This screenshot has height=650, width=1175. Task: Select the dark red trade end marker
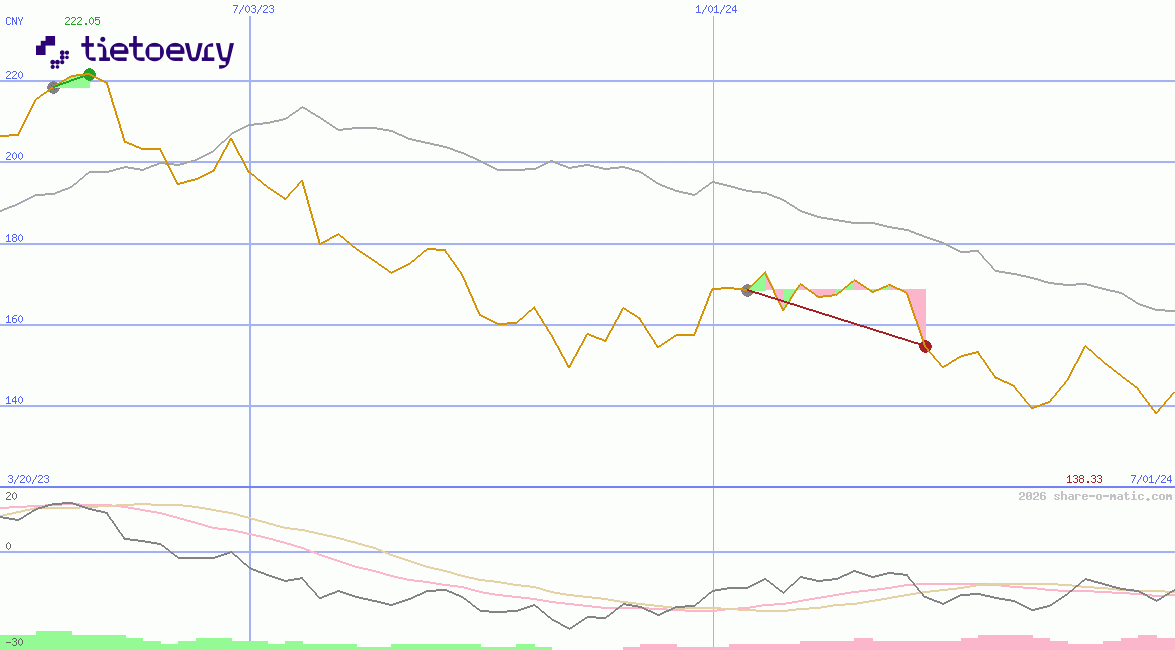tap(925, 346)
